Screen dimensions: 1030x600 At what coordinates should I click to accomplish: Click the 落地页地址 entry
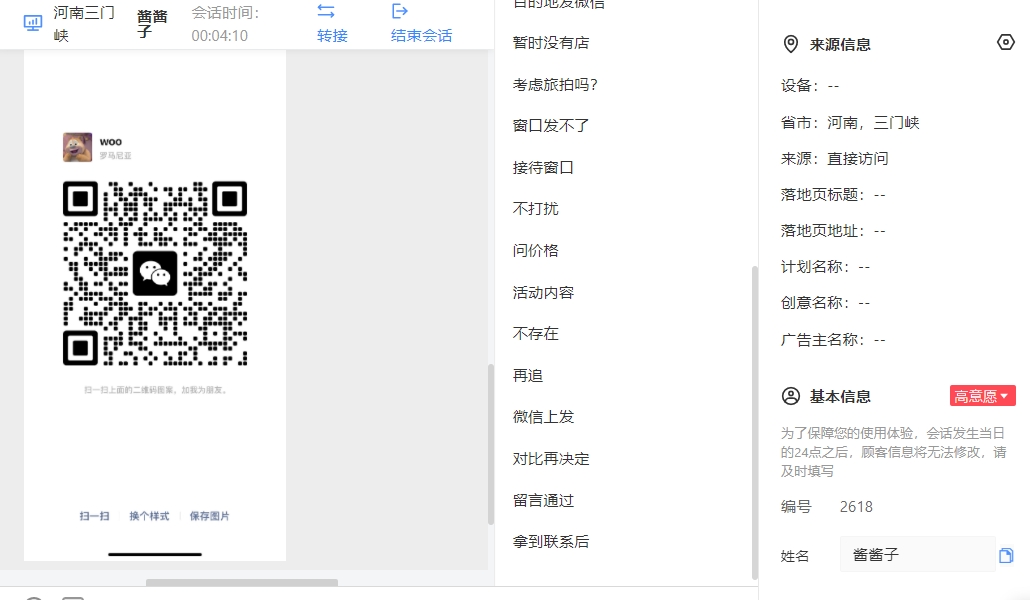833,231
